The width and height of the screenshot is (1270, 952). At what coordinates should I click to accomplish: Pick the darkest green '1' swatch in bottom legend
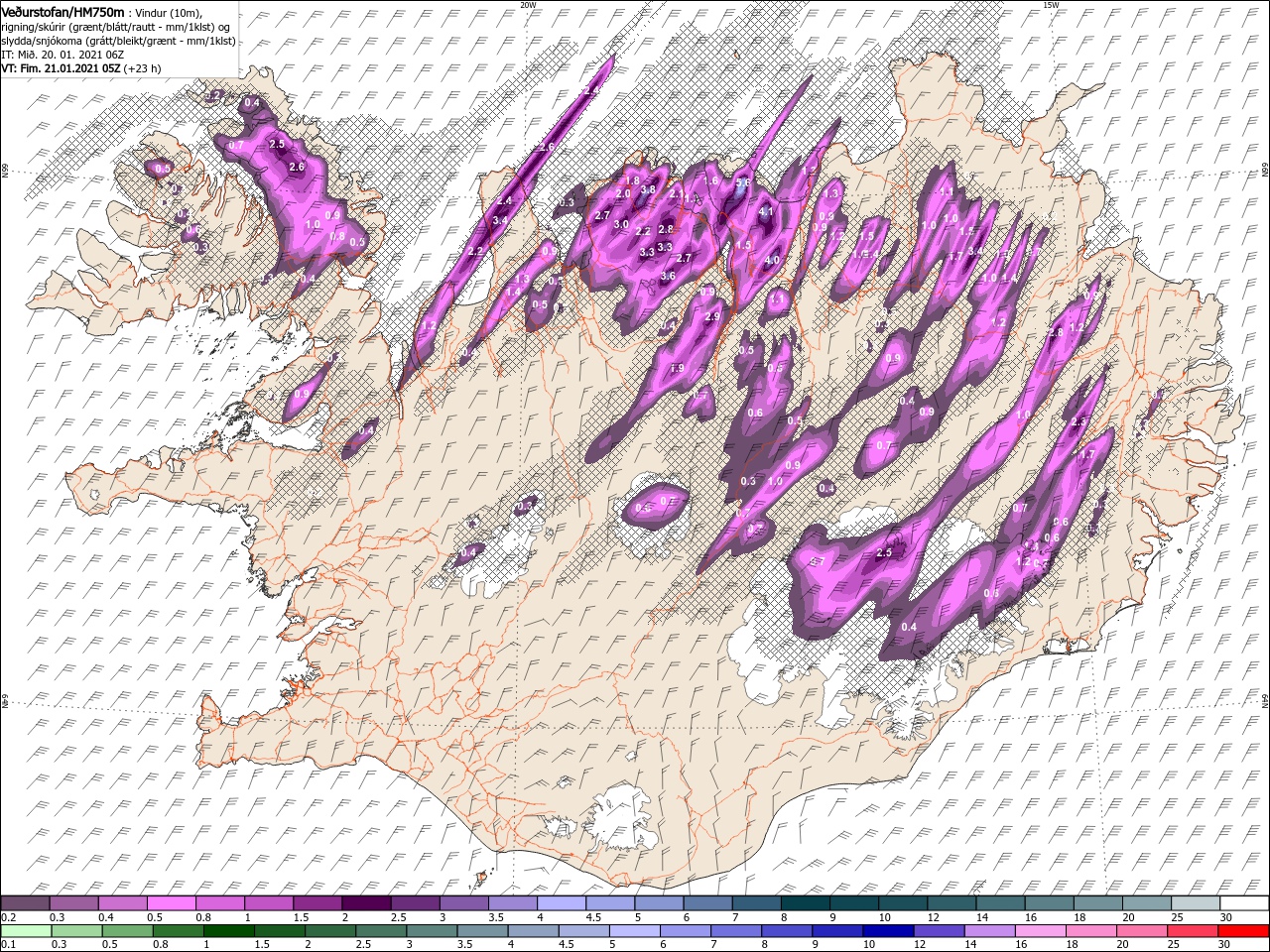tap(228, 931)
